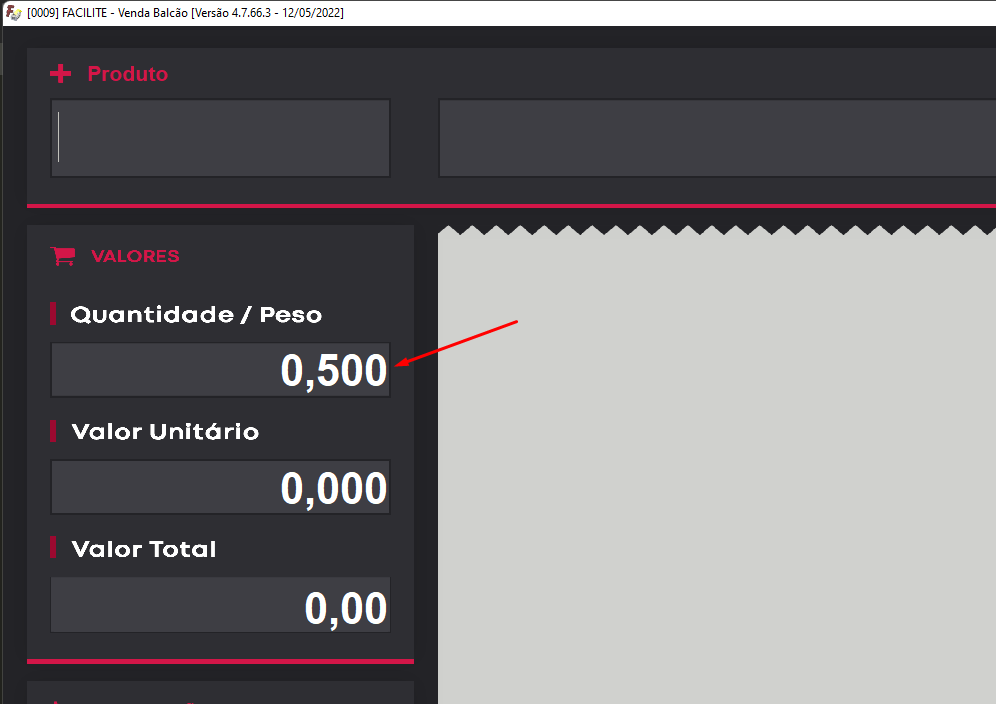Click the wide product description field
Image resolution: width=996 pixels, height=704 pixels.
point(717,138)
